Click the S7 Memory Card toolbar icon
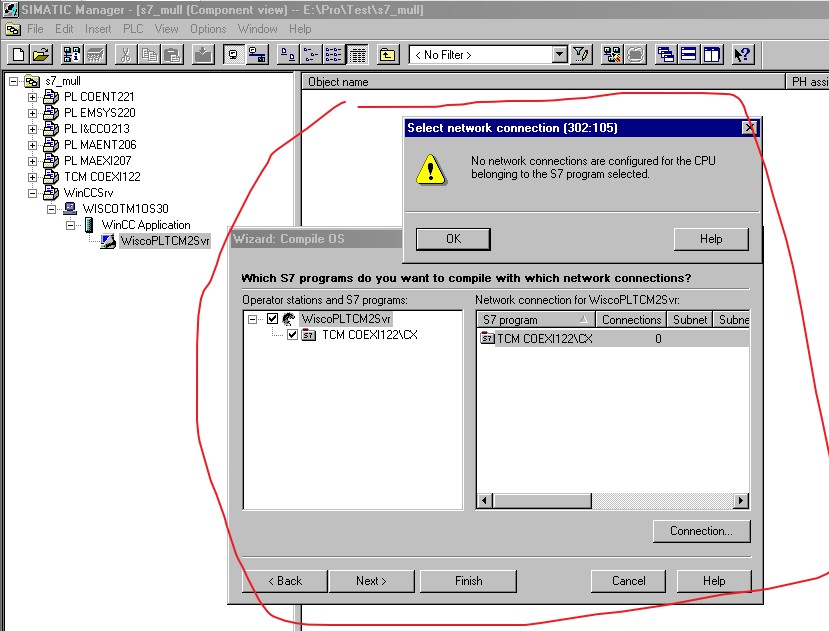829x631 pixels. point(96,54)
